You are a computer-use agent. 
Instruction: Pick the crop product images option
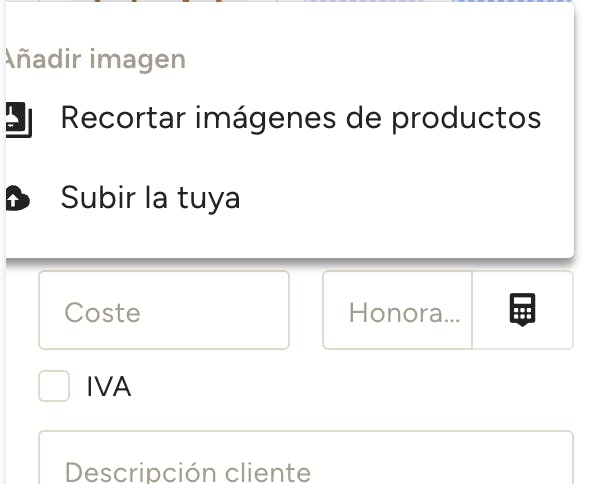[300, 118]
